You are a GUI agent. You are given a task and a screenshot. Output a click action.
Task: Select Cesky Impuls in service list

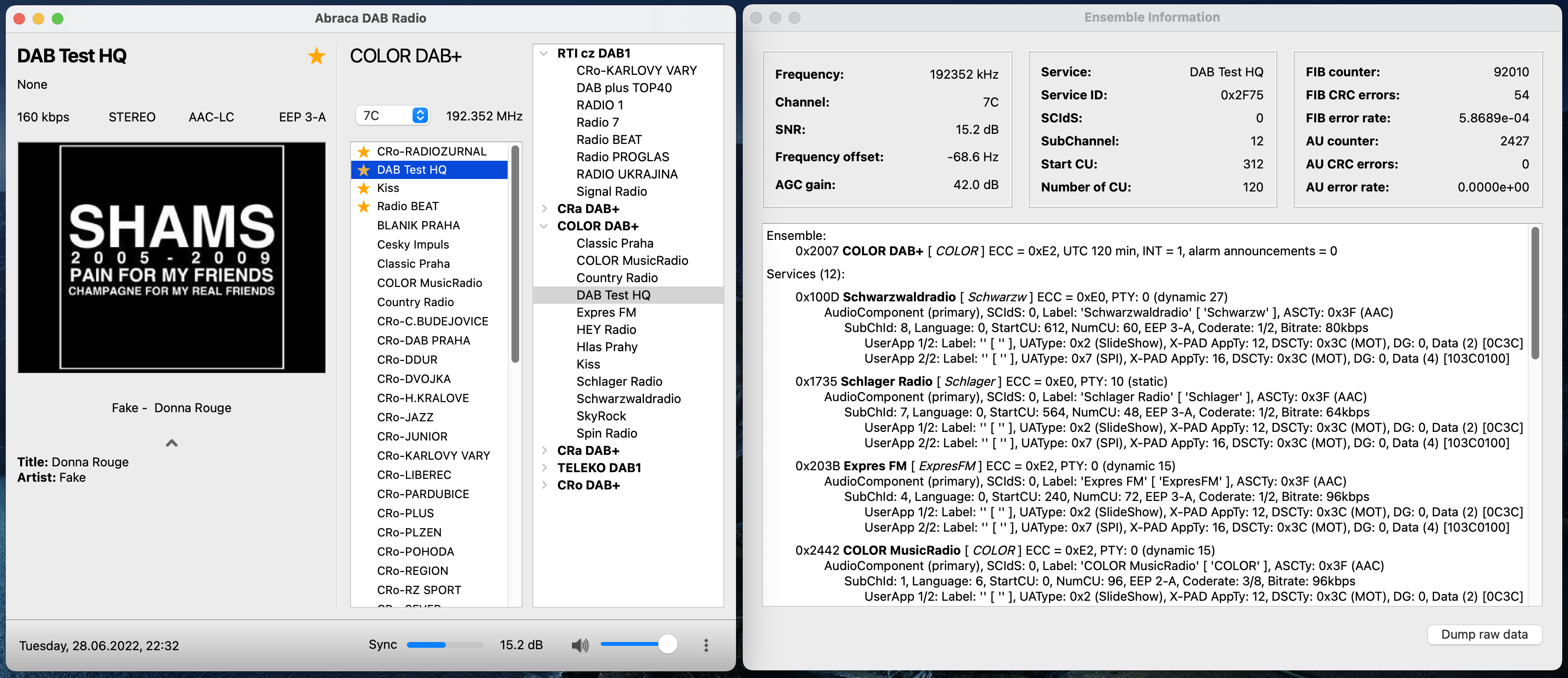(430, 244)
